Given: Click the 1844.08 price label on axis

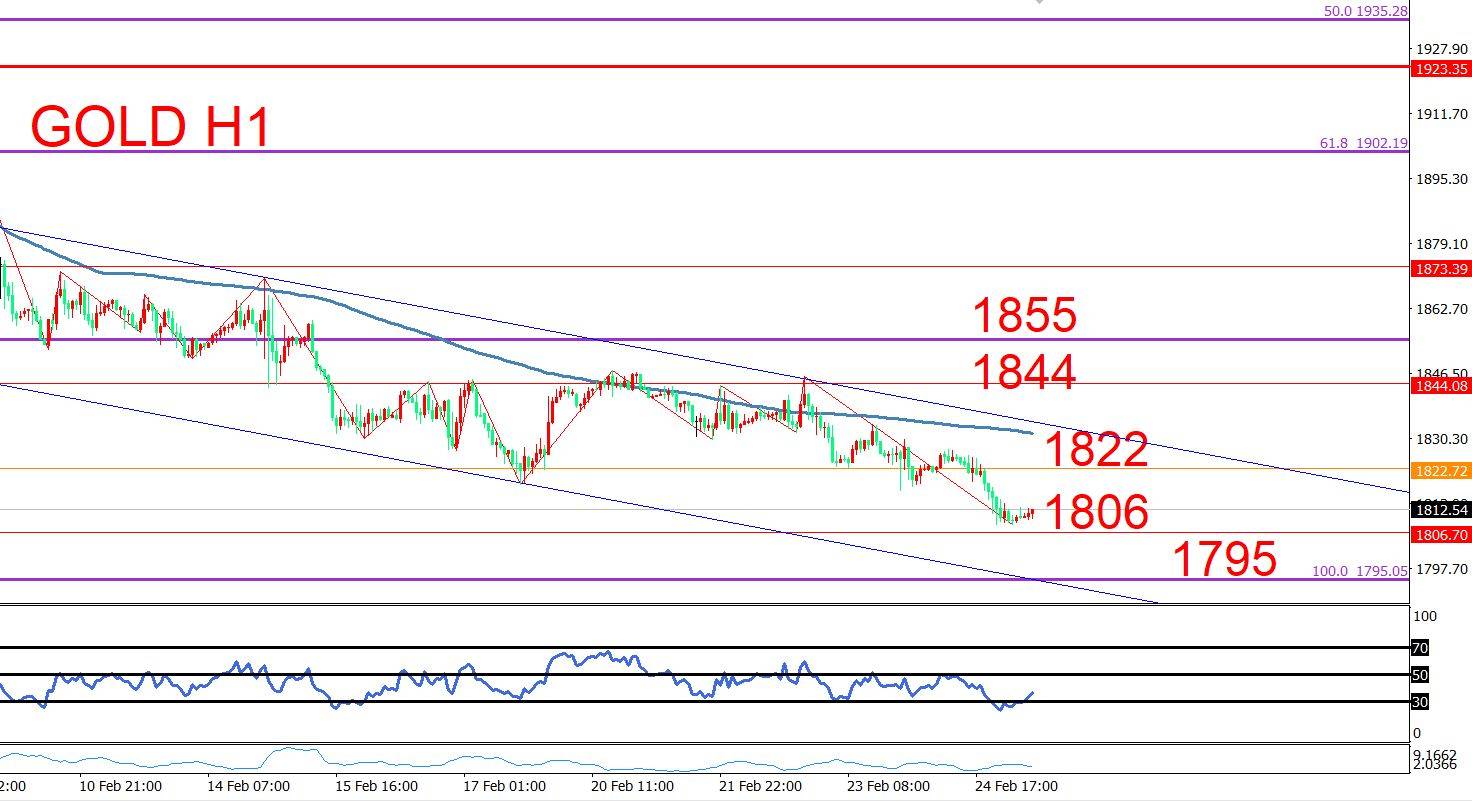Looking at the screenshot, I should pyautogui.click(x=1440, y=386).
